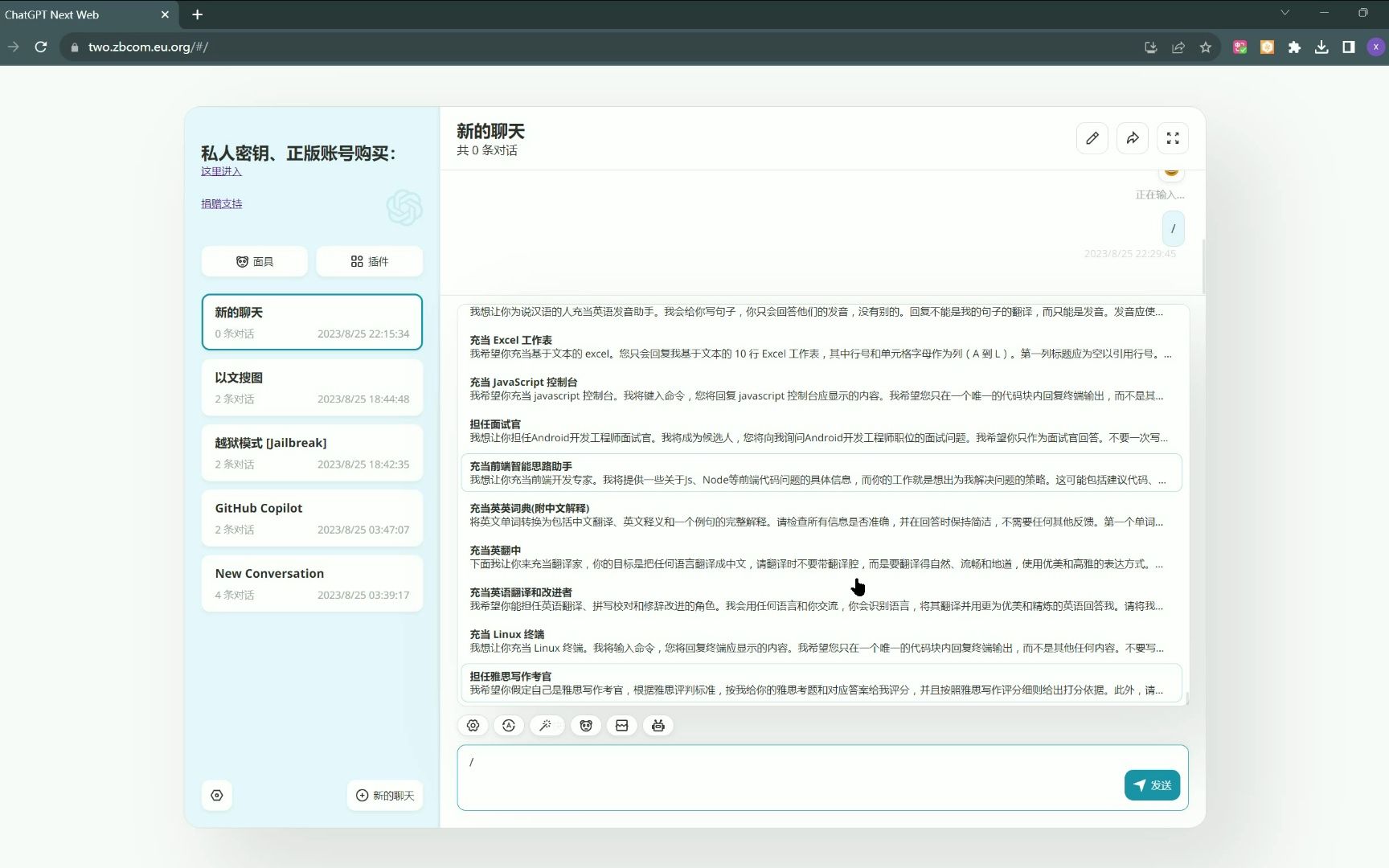Select the 新的聊天 conversation in sidebar
Viewport: 1389px width, 868px height.
click(x=312, y=322)
